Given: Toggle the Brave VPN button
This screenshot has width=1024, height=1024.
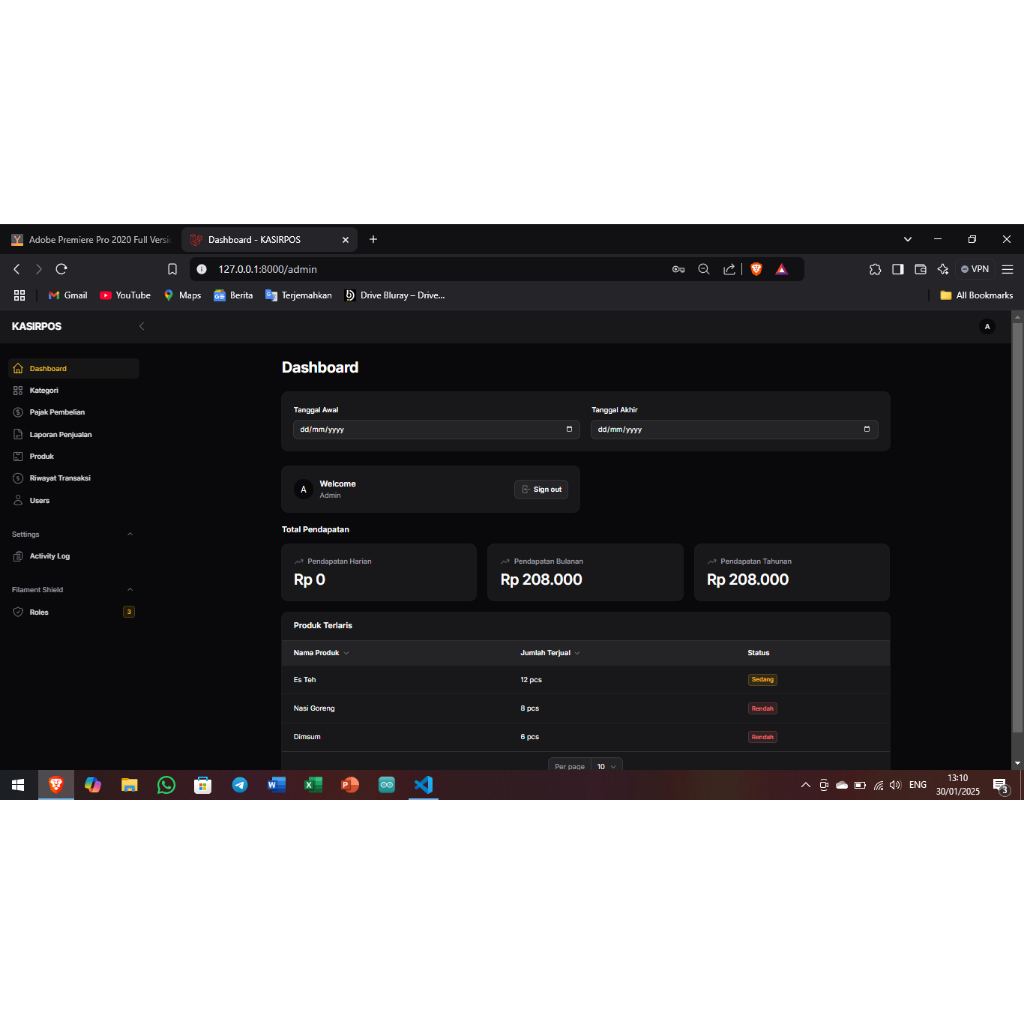Looking at the screenshot, I should click(974, 269).
